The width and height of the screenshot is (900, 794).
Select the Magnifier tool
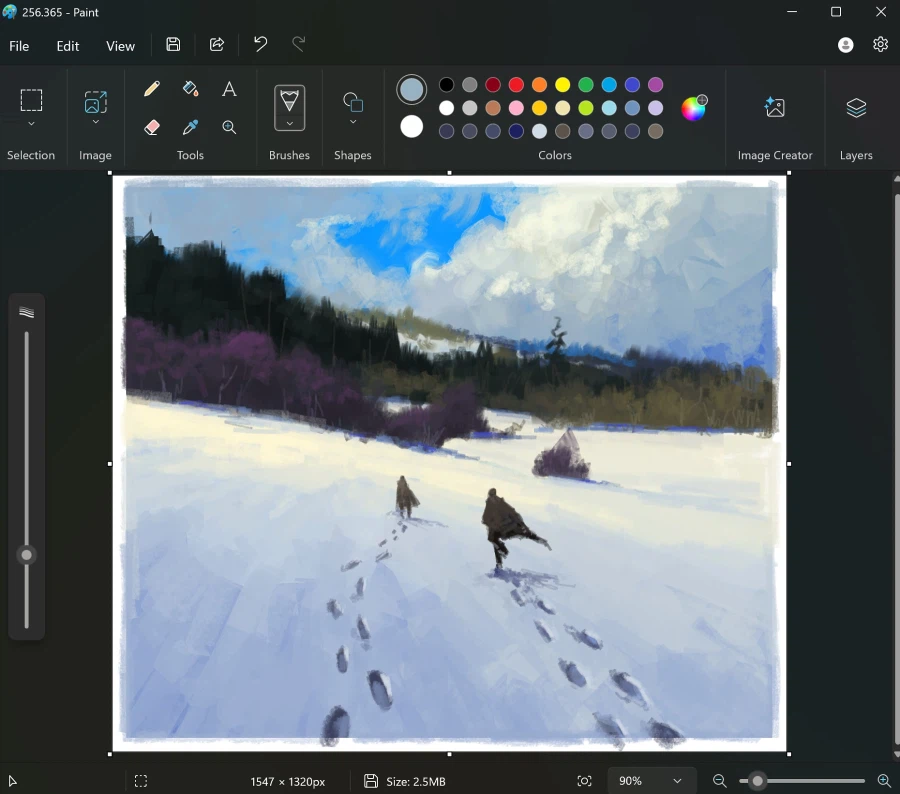tap(229, 127)
